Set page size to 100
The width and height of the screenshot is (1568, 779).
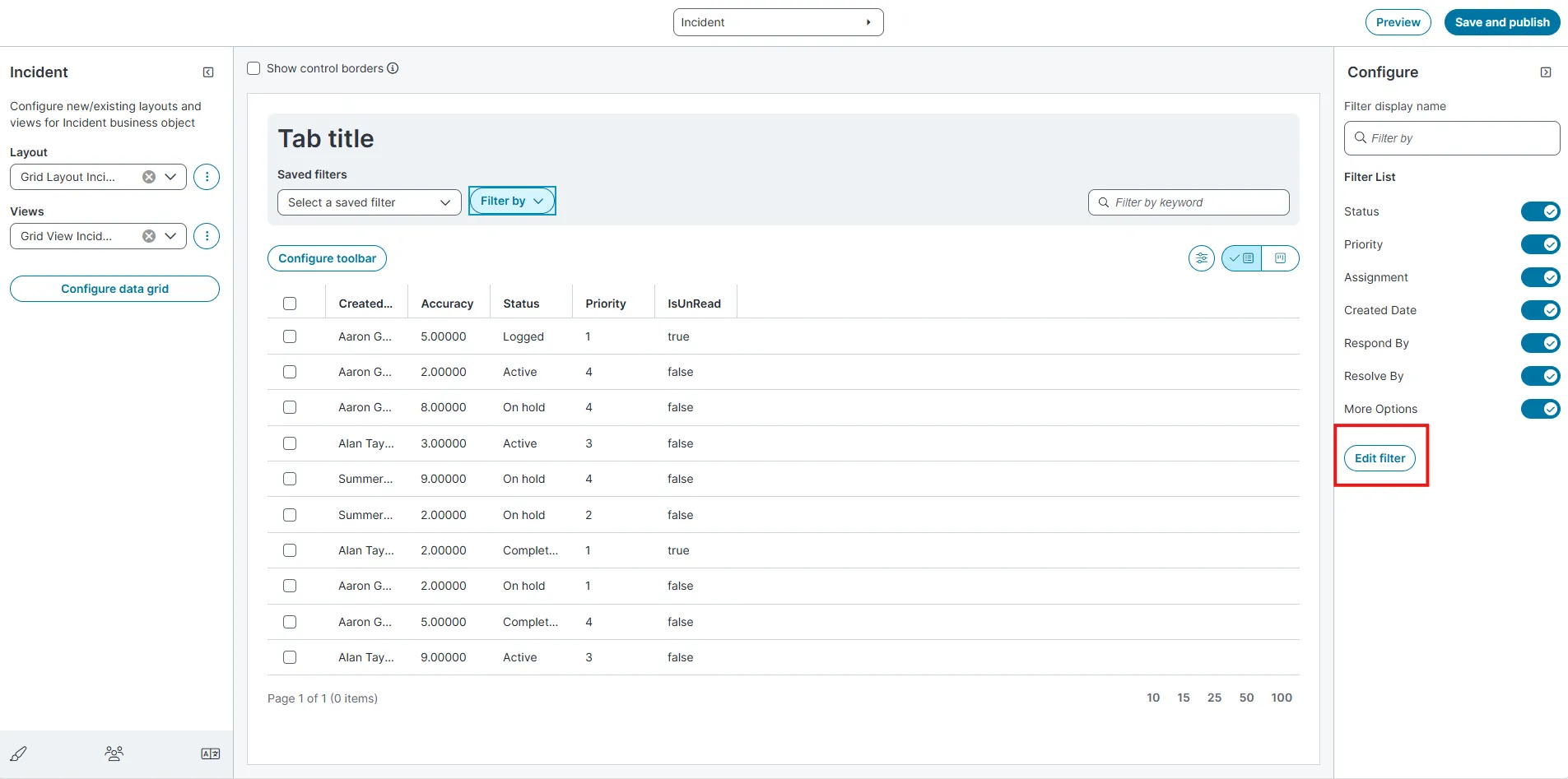pos(1282,698)
